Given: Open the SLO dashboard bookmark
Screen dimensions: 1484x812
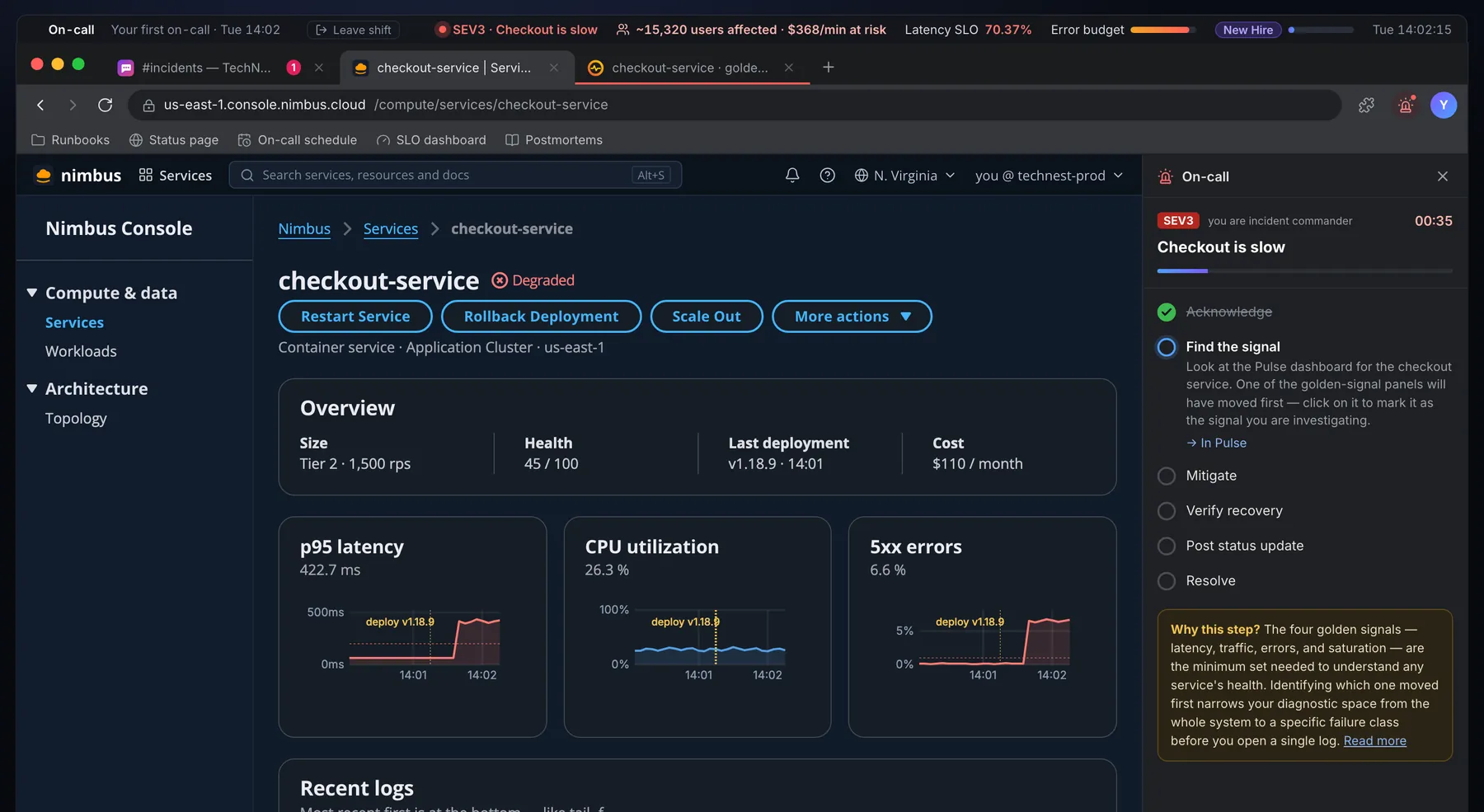Looking at the screenshot, I should click(431, 140).
